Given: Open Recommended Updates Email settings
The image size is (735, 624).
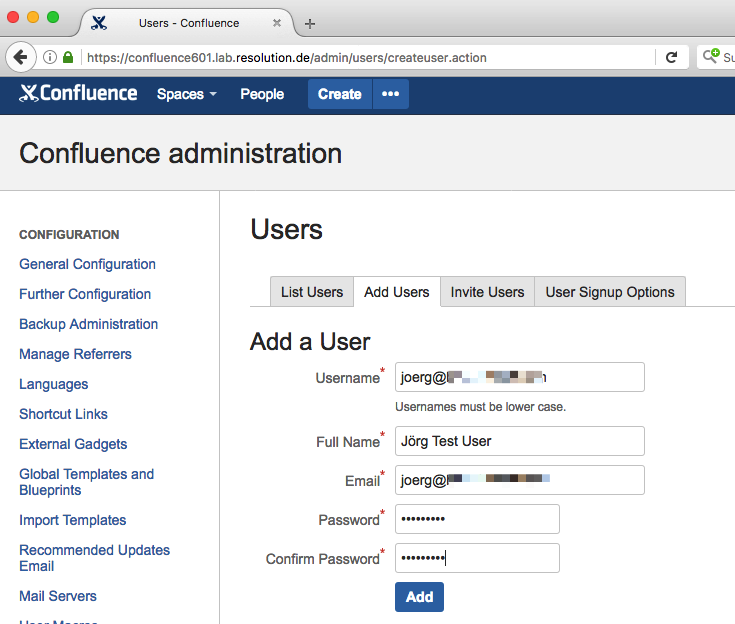Looking at the screenshot, I should coord(94,558).
